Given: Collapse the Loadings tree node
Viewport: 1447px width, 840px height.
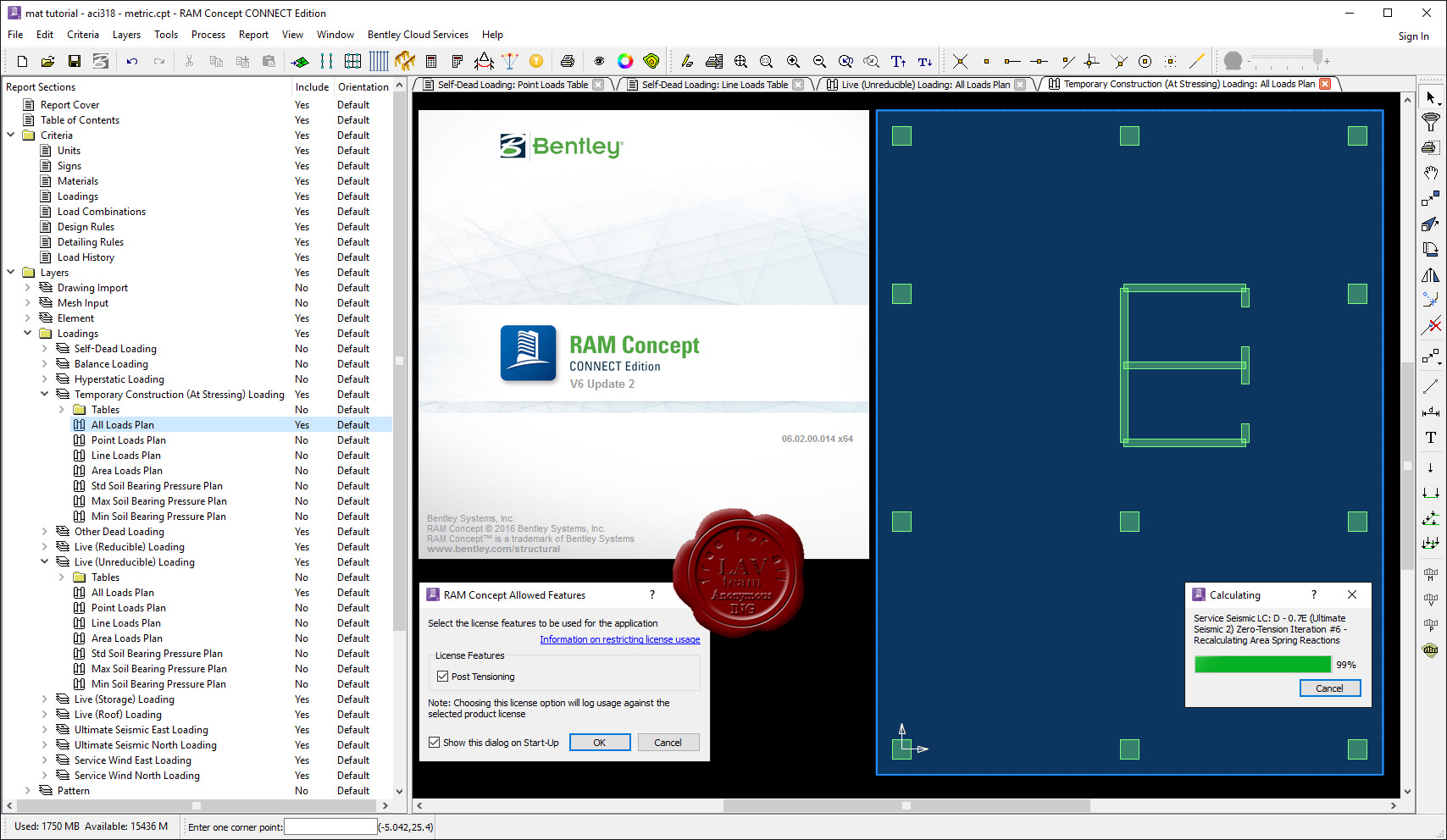Looking at the screenshot, I should coord(28,334).
